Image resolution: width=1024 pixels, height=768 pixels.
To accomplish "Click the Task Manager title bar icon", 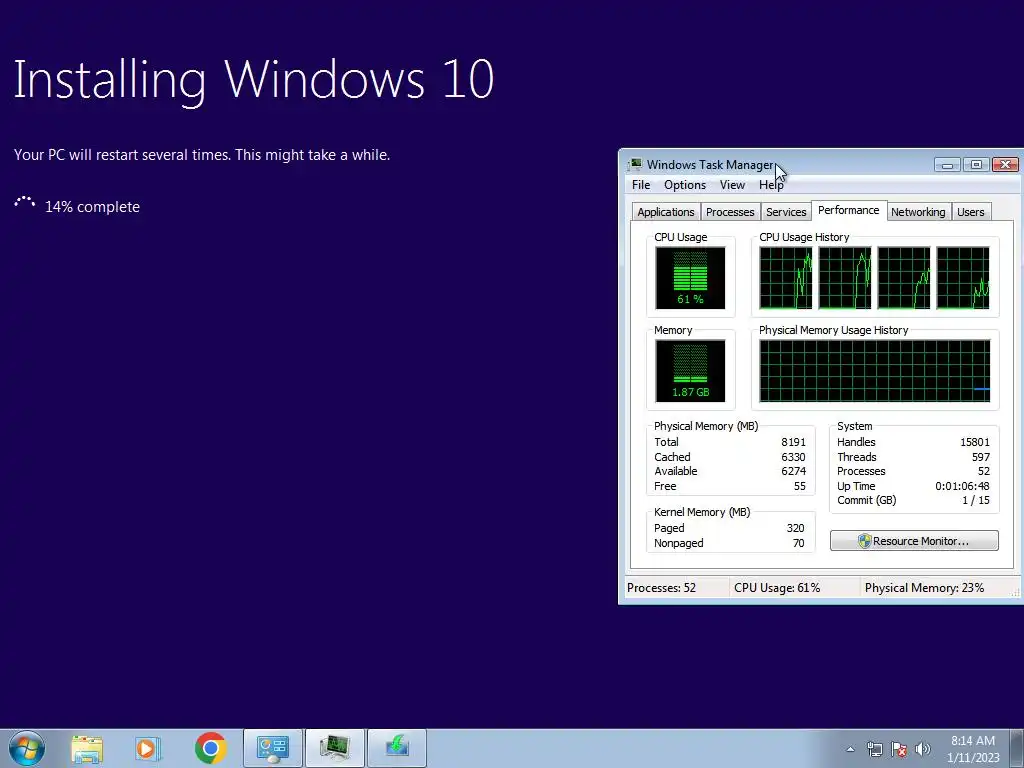I will click(x=635, y=165).
